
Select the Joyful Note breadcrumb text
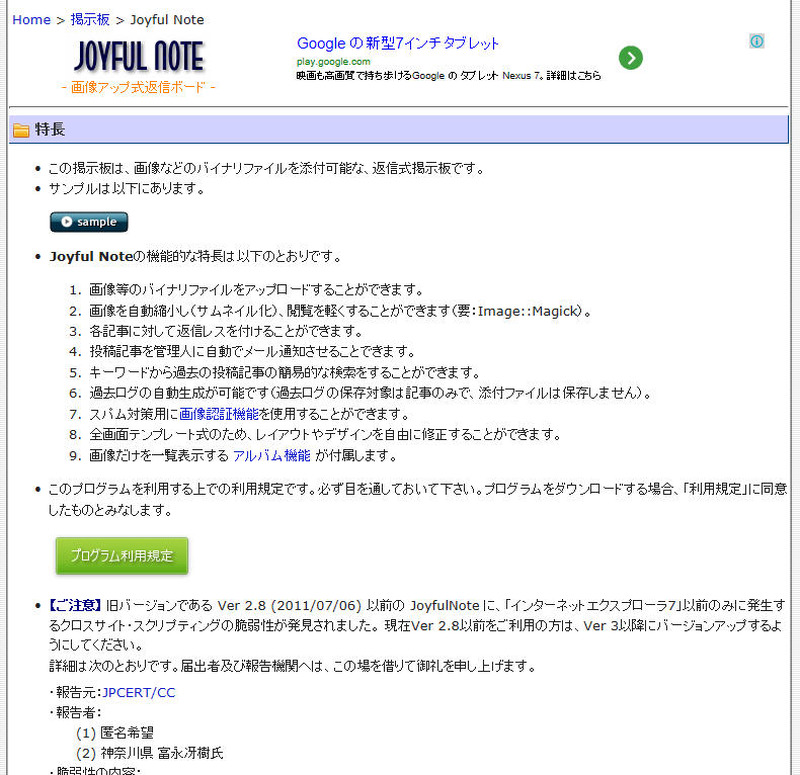coord(167,19)
